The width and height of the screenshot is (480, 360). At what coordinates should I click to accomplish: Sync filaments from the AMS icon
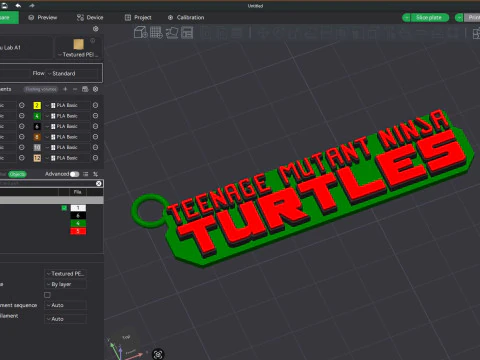pyautogui.click(x=85, y=89)
